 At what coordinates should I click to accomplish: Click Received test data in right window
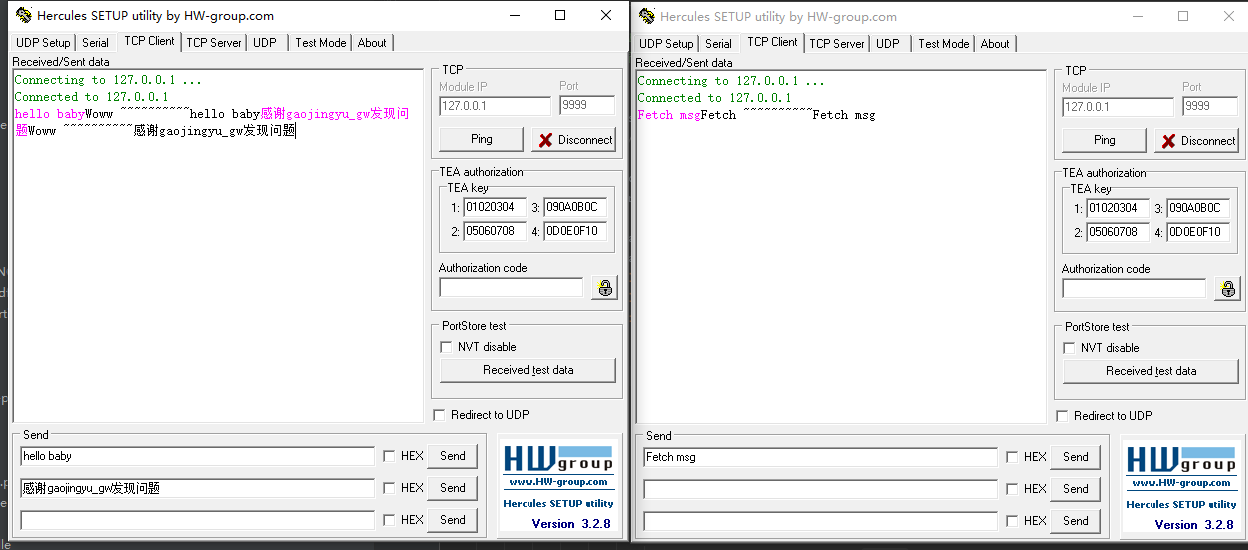pos(1150,371)
